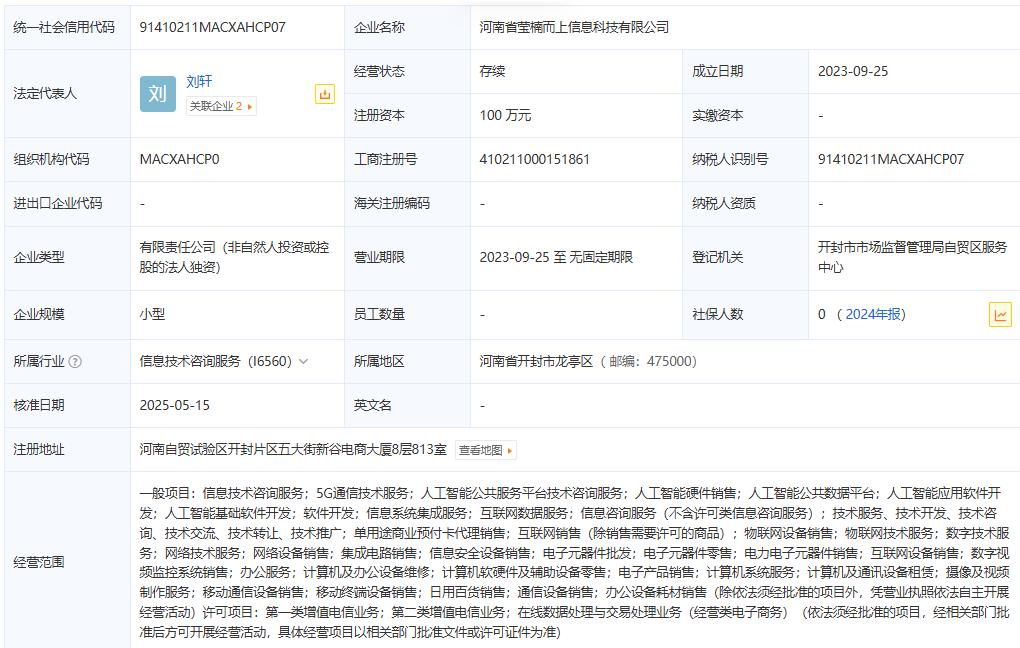
Task: Click the 组织机构代码 value MACXAHCP0
Action: pos(180,159)
